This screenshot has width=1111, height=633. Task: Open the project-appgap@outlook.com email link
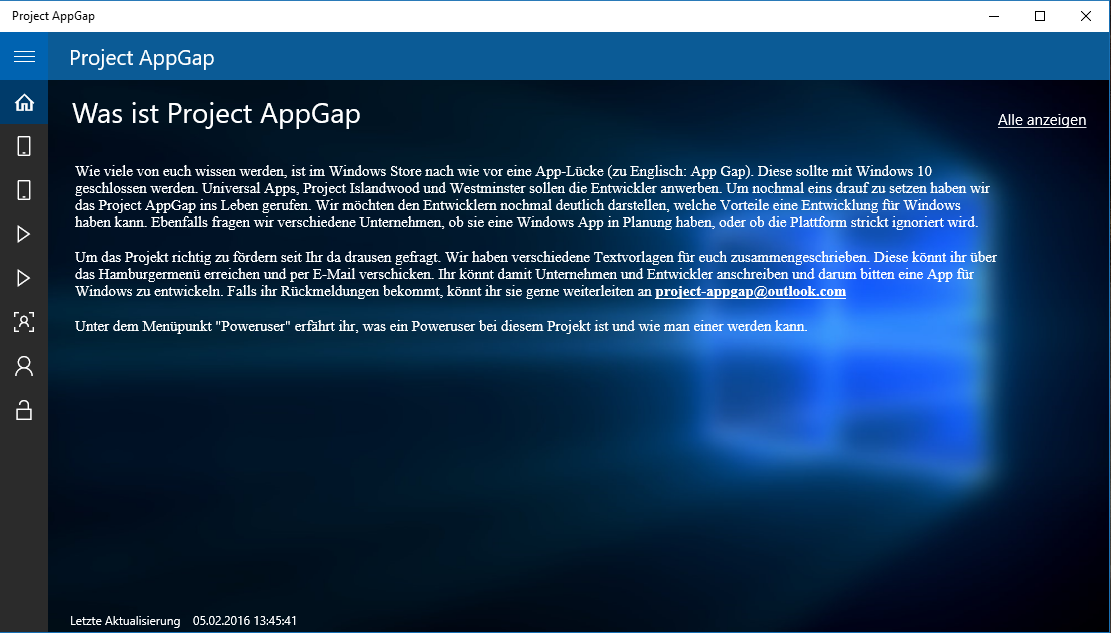click(x=750, y=291)
